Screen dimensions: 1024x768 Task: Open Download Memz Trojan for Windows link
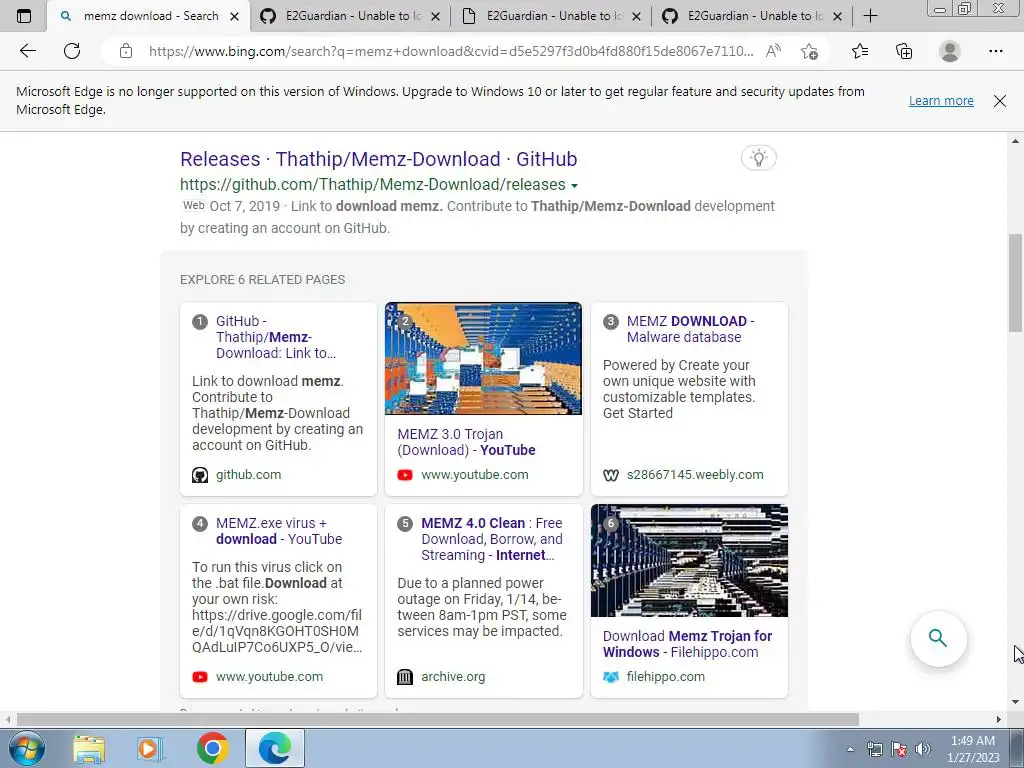click(x=688, y=644)
